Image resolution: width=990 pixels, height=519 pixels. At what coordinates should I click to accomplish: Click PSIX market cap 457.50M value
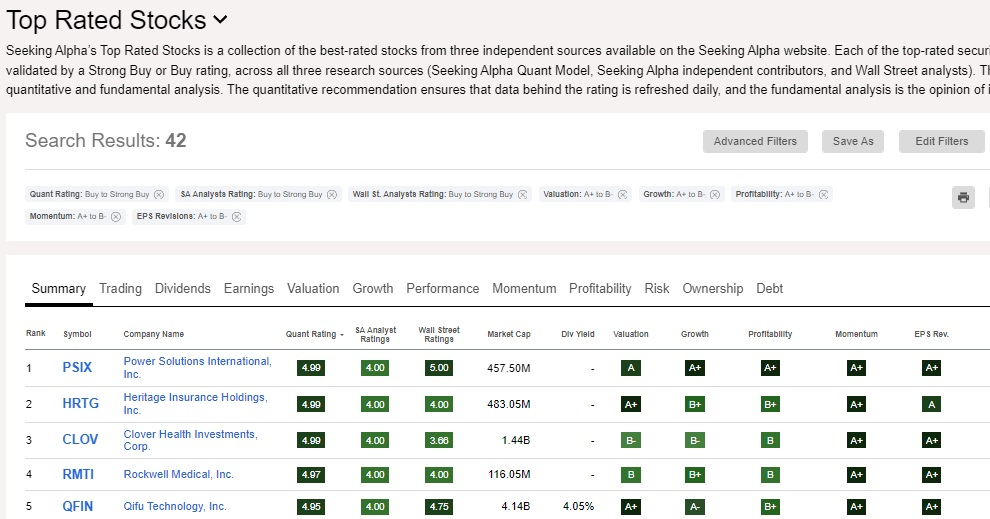(508, 368)
